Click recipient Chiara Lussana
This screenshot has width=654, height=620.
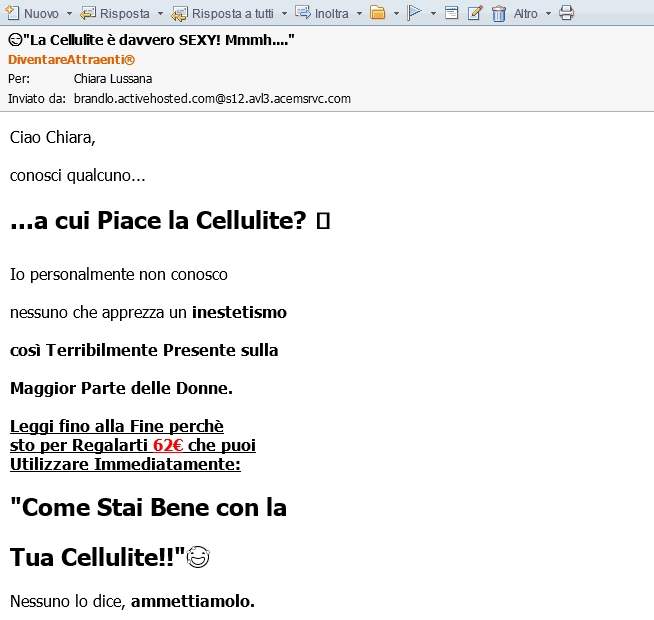coord(113,79)
